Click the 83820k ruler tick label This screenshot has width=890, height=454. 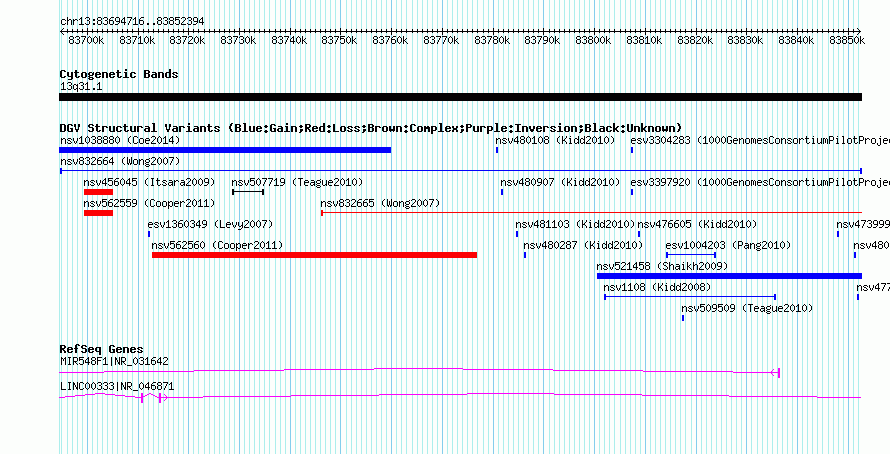[x=694, y=40]
